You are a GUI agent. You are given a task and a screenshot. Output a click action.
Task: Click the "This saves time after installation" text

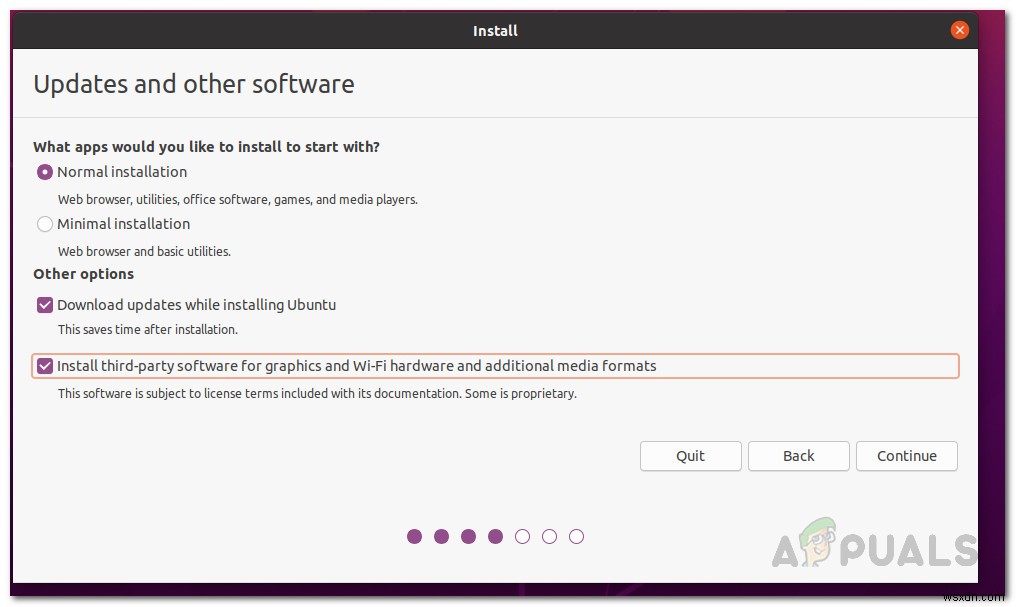click(x=148, y=329)
